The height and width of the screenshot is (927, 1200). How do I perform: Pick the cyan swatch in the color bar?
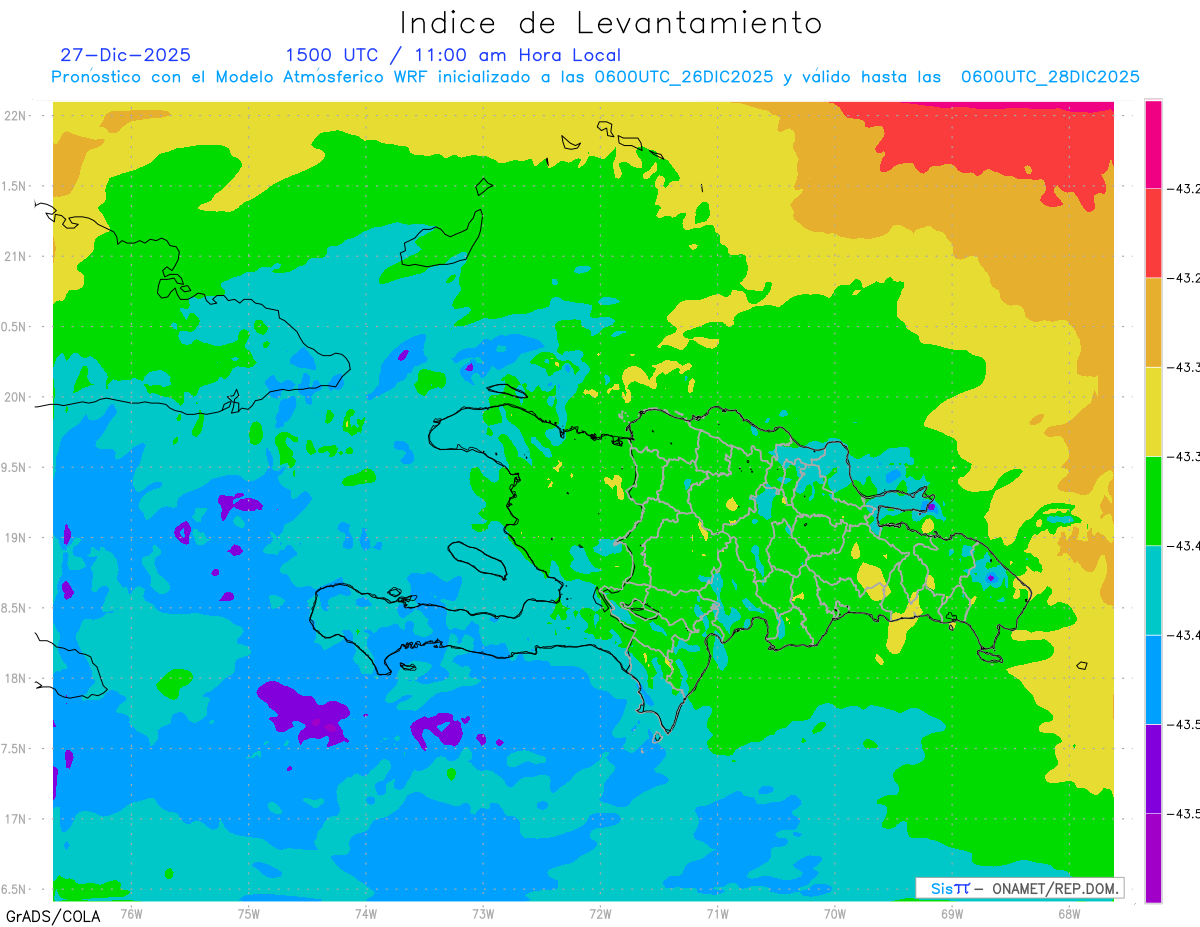[x=1153, y=590]
